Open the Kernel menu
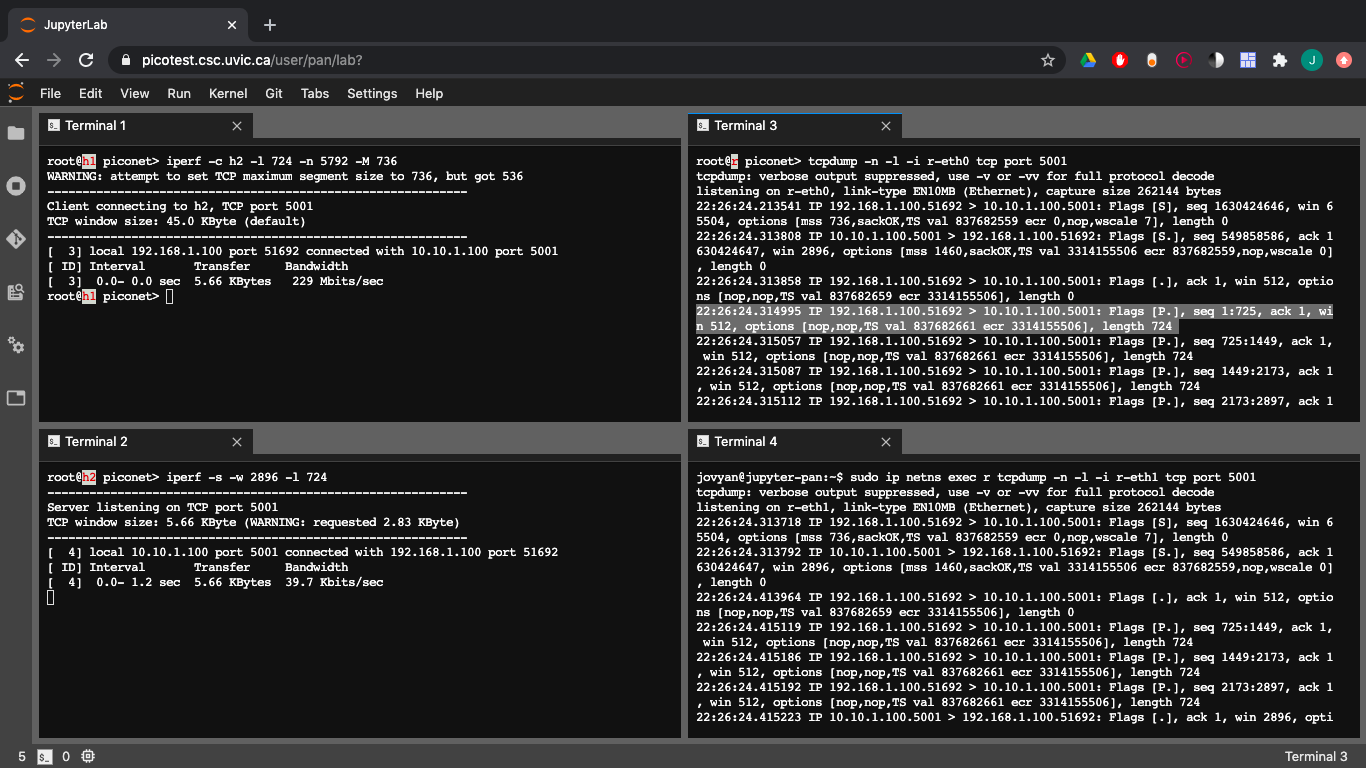 click(x=228, y=93)
